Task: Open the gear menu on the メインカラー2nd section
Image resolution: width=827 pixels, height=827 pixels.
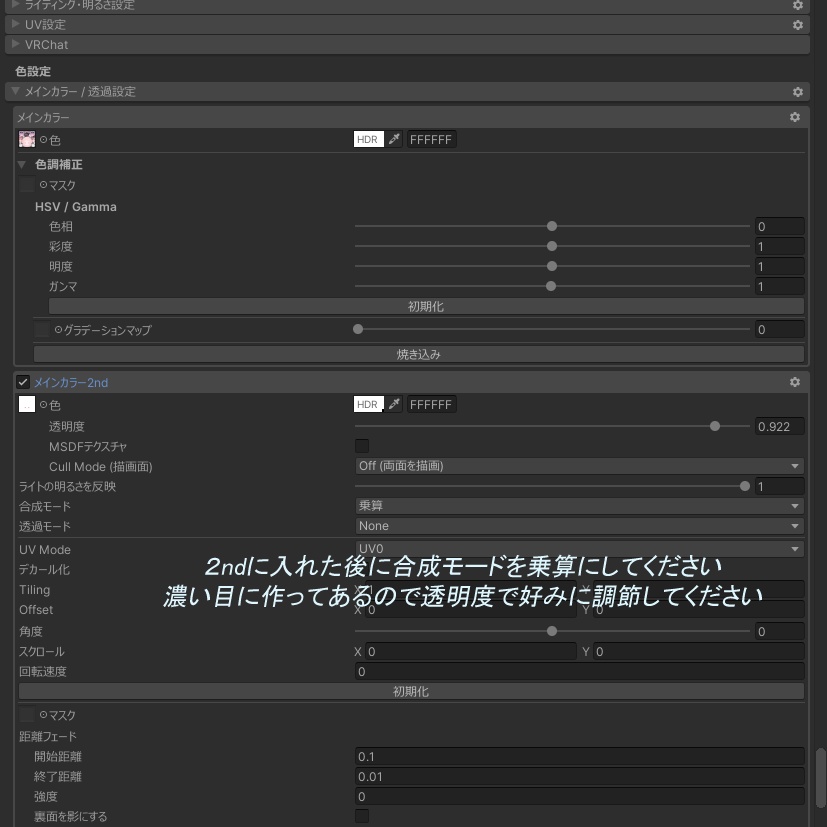Action: (794, 381)
